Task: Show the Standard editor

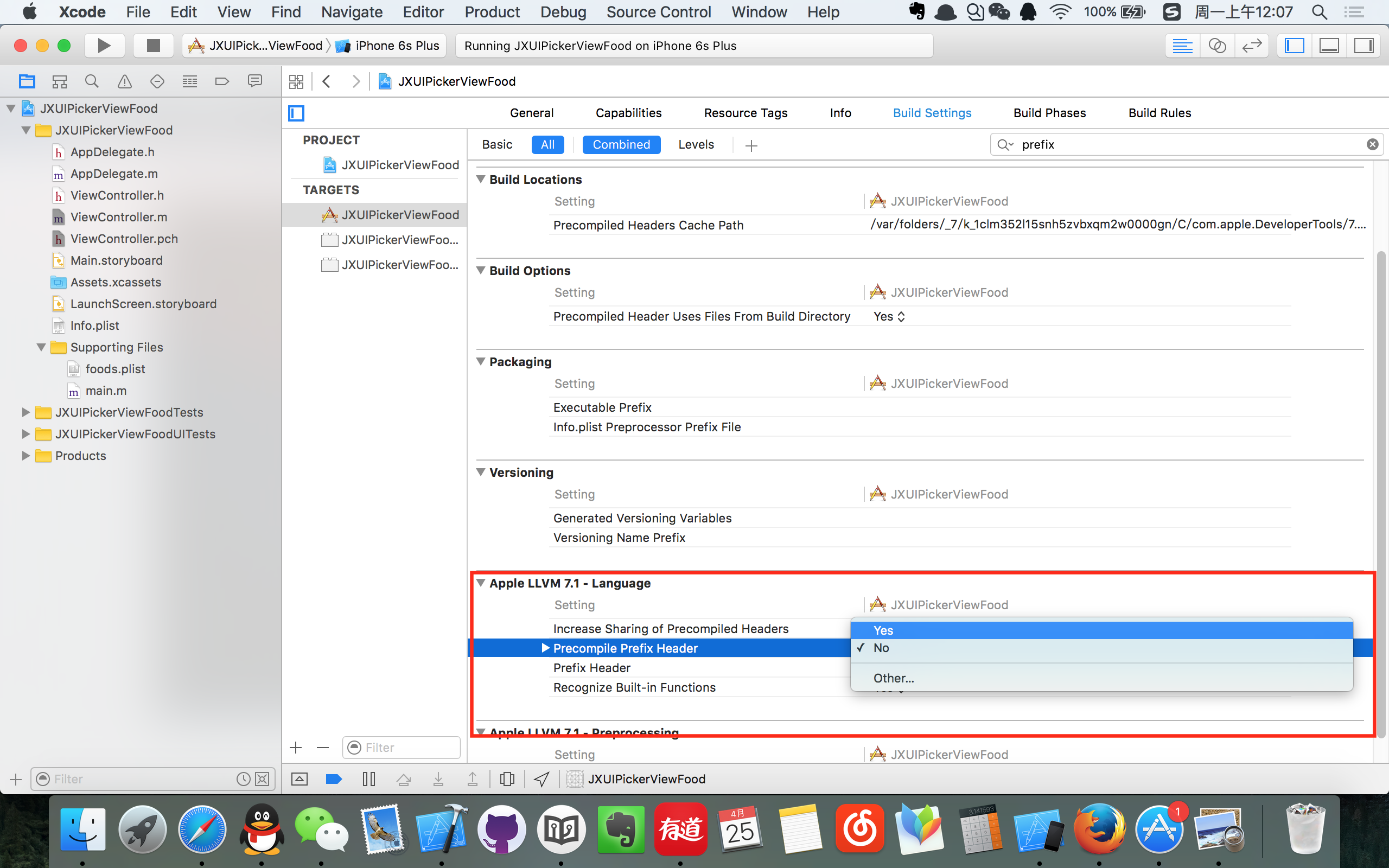Action: [1182, 46]
